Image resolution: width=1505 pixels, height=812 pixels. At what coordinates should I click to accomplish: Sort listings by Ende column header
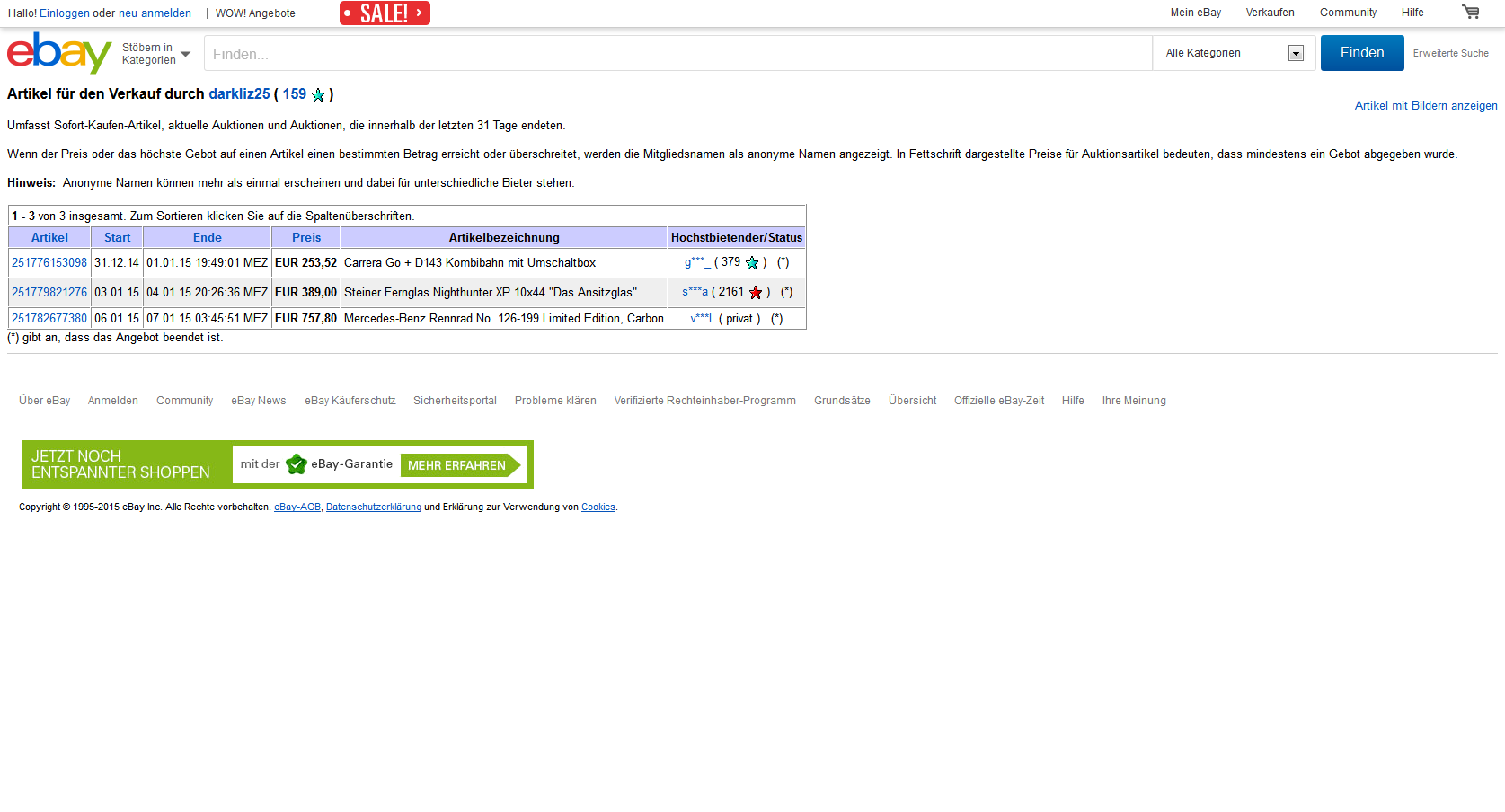[207, 238]
